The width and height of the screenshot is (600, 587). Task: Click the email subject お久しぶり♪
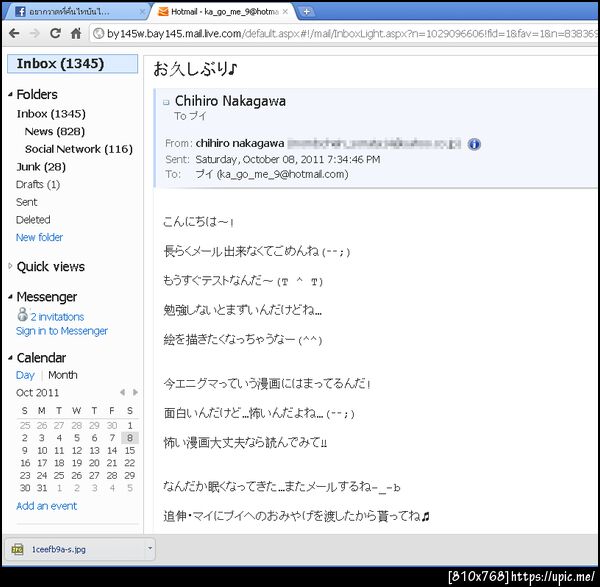pos(195,70)
